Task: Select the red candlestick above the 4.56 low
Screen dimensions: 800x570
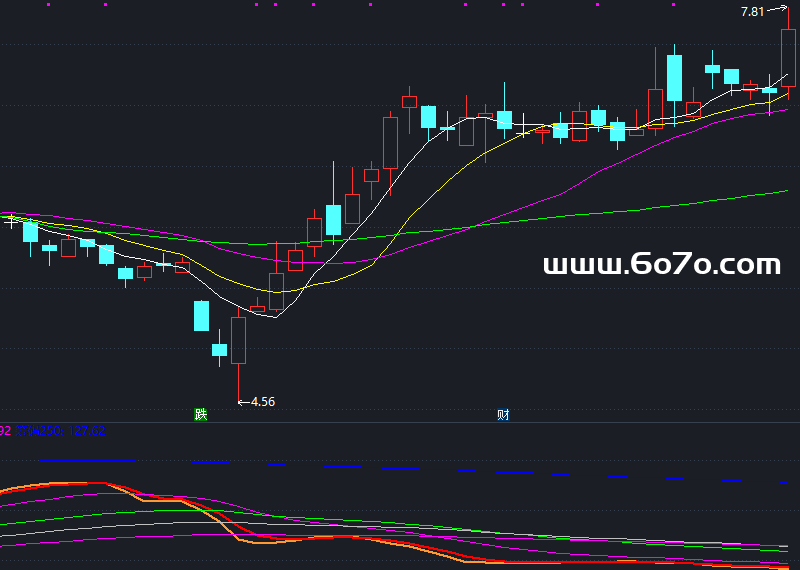Action: pos(238,340)
